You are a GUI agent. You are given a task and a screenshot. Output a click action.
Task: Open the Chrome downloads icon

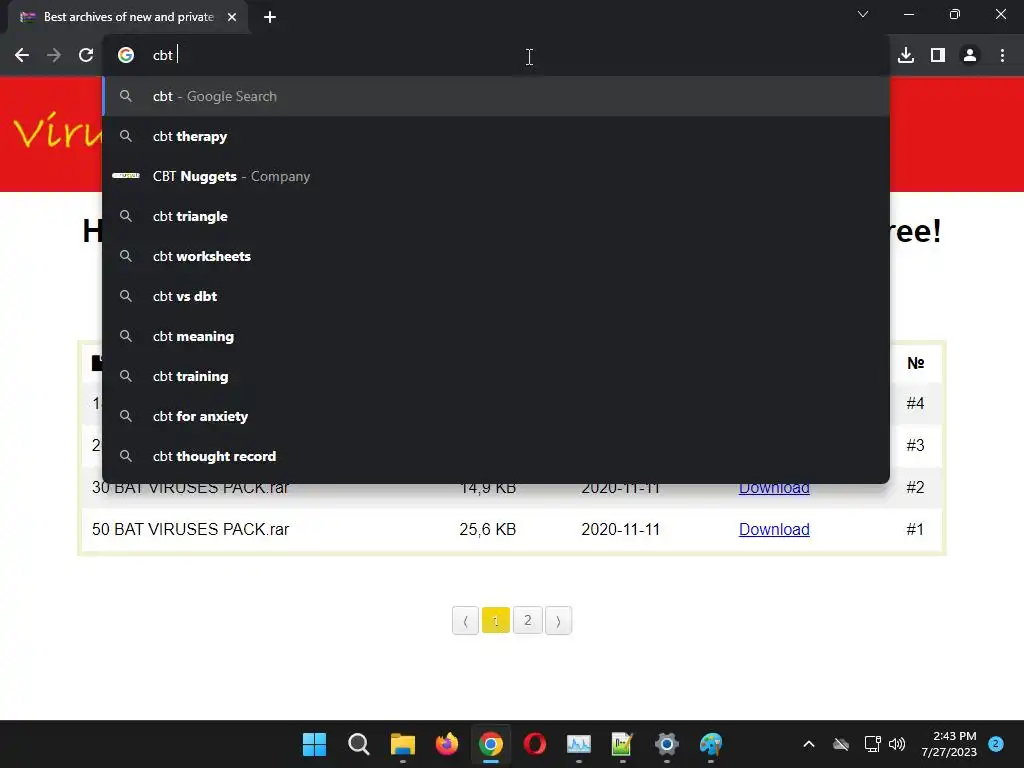[906, 56]
